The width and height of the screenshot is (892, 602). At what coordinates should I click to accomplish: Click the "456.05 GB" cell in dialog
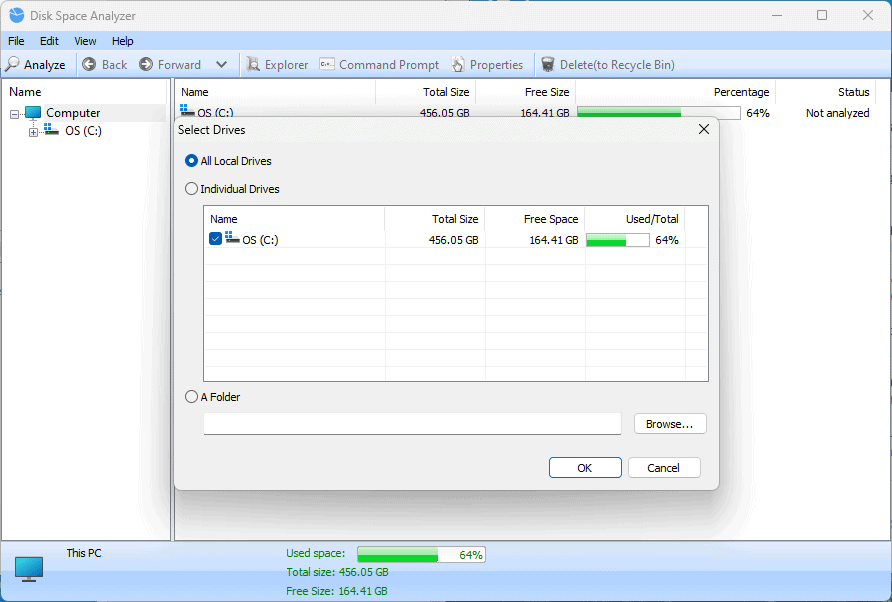tap(453, 240)
